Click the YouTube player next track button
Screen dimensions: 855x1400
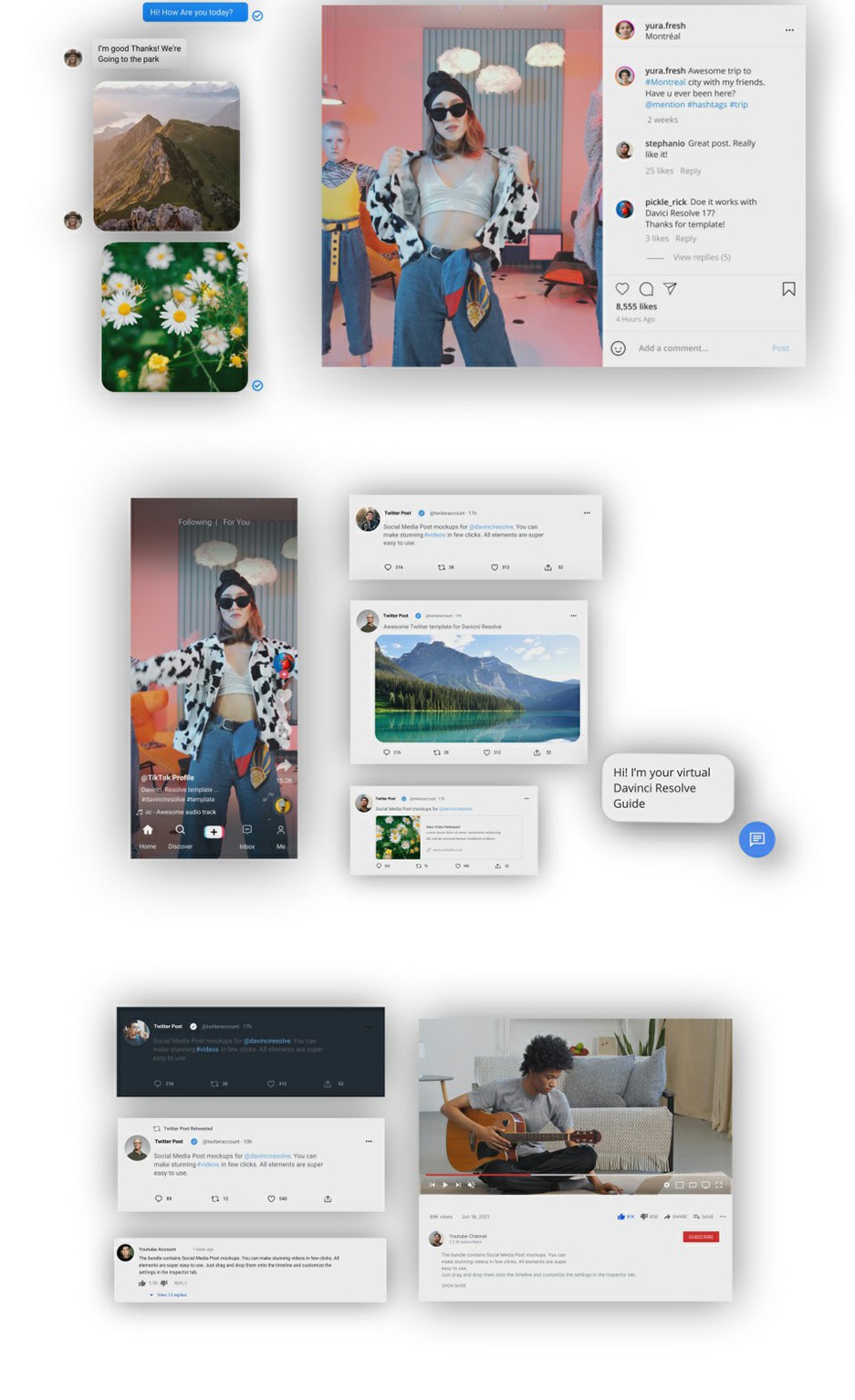pos(458,1185)
